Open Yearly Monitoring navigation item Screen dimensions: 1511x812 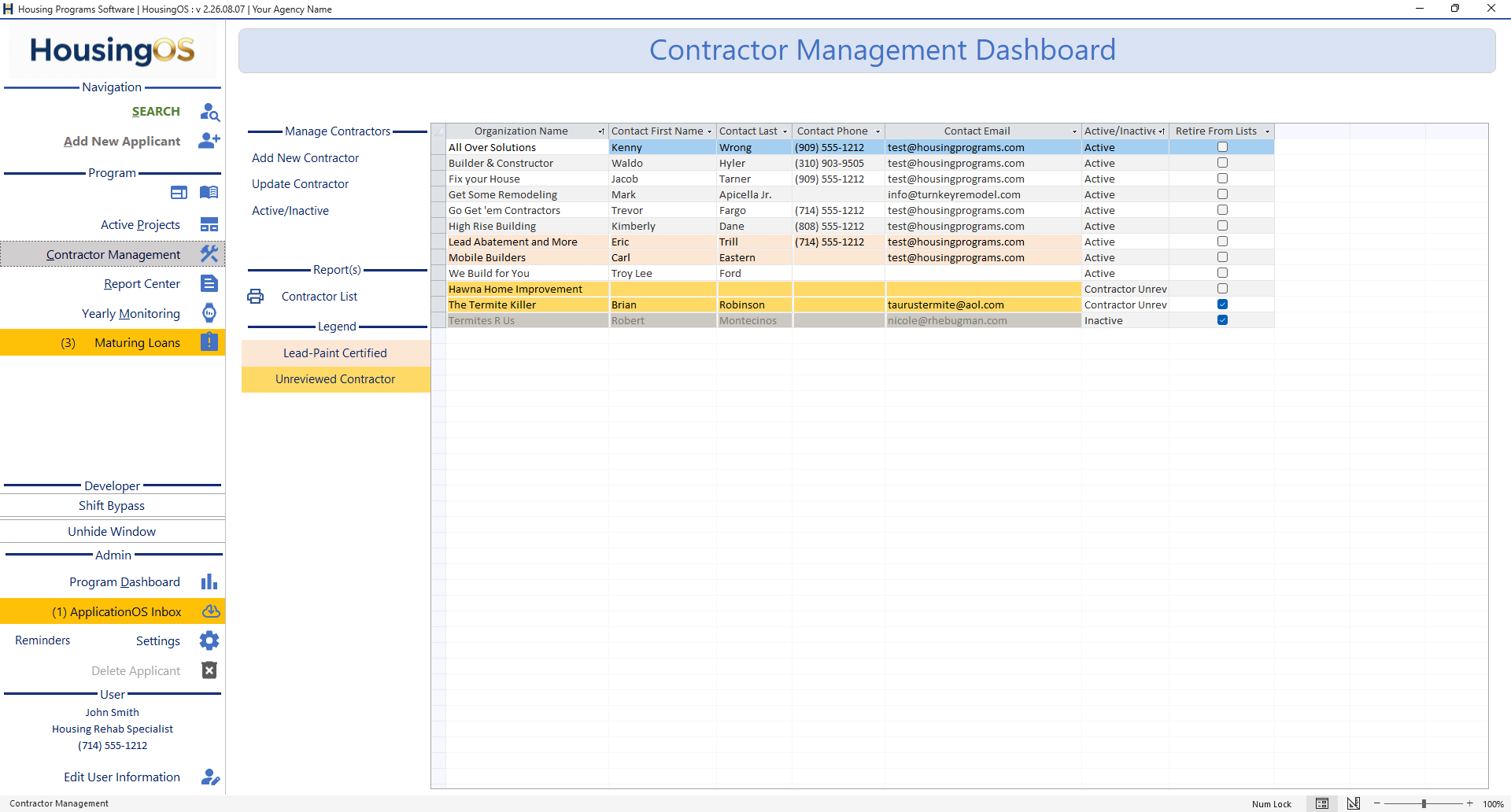[x=131, y=313]
